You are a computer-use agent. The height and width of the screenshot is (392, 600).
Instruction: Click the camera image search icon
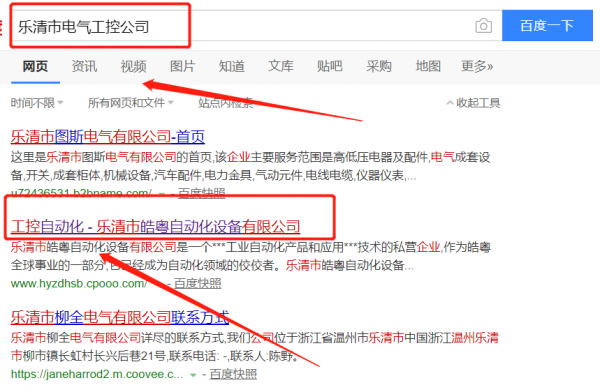483,26
